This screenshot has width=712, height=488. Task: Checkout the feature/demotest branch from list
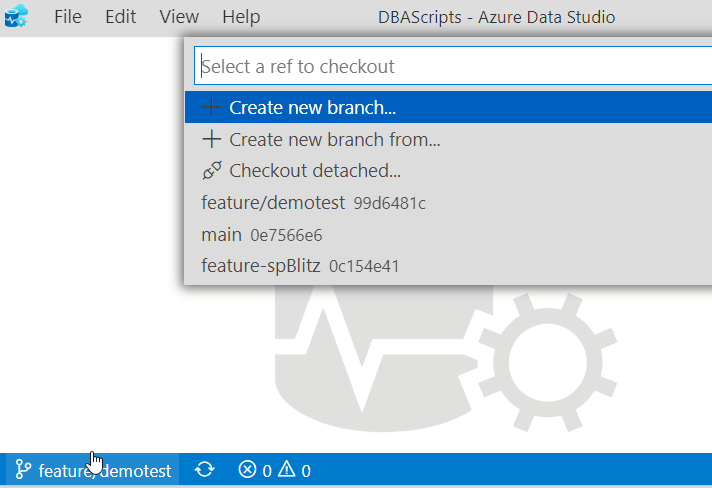click(273, 203)
